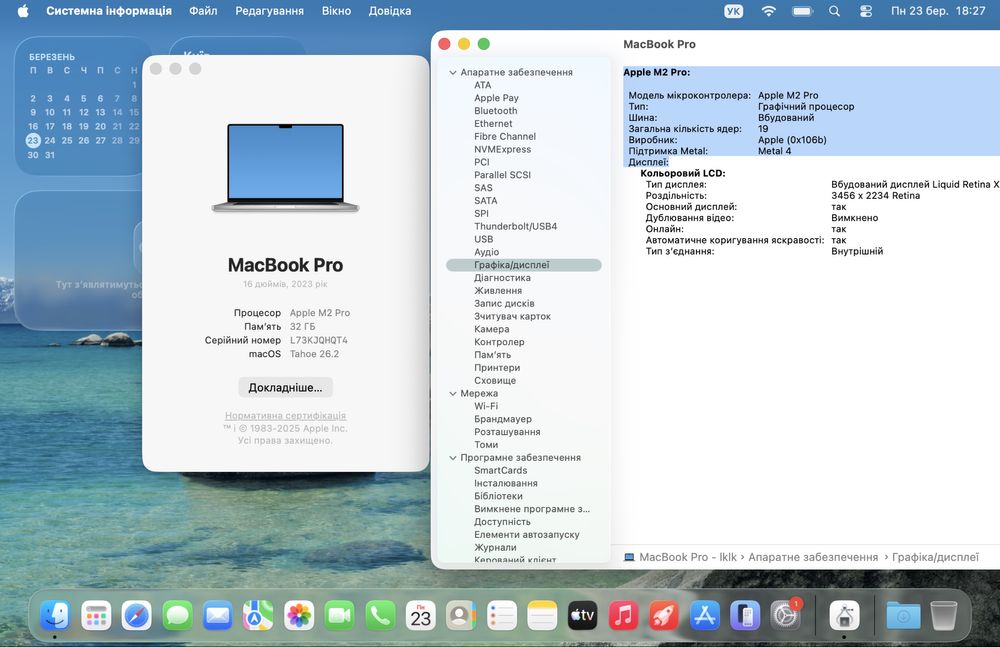
Task: Open the Trash in the Dock
Action: pyautogui.click(x=944, y=616)
